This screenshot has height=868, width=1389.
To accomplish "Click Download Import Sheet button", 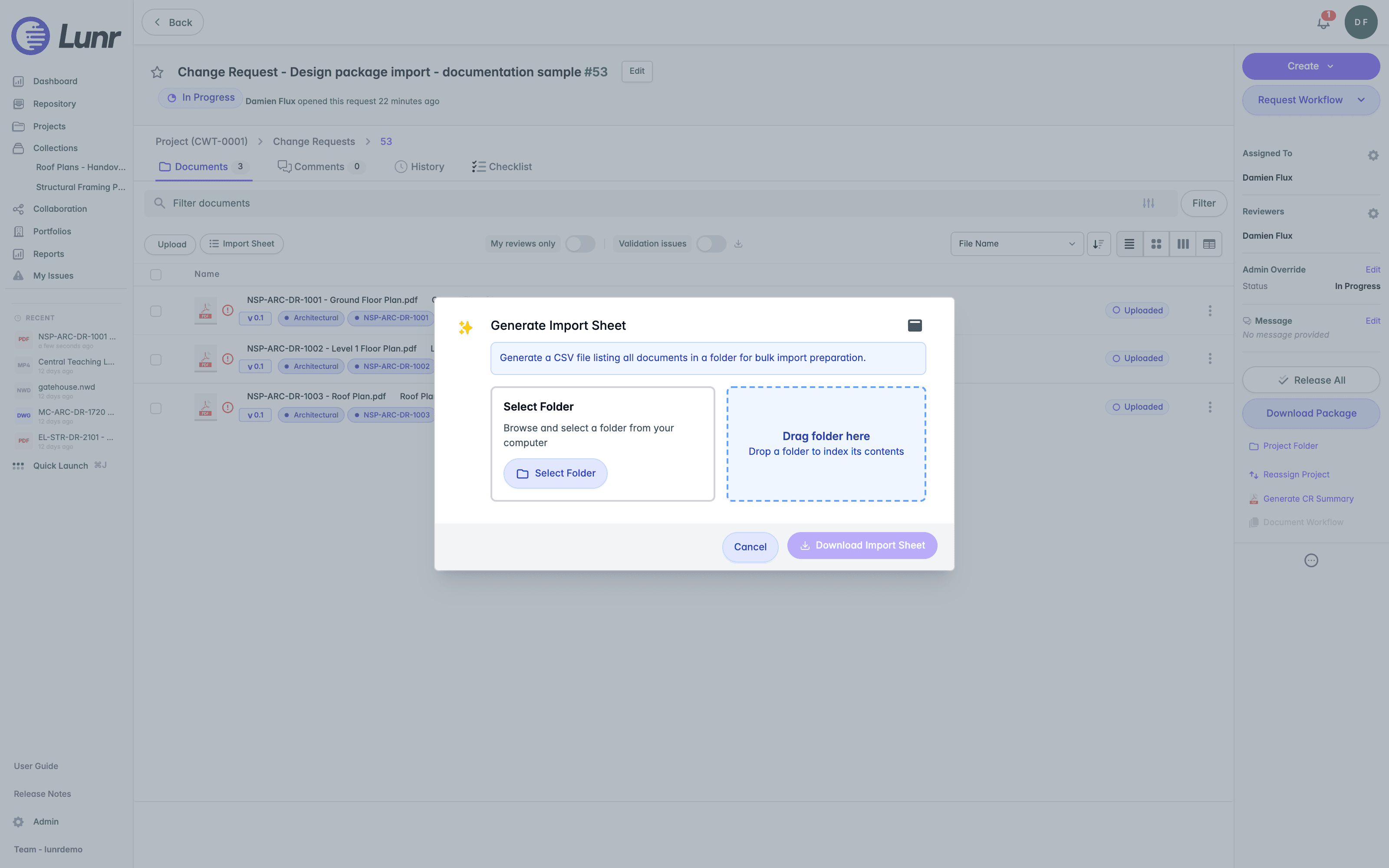I will [862, 546].
